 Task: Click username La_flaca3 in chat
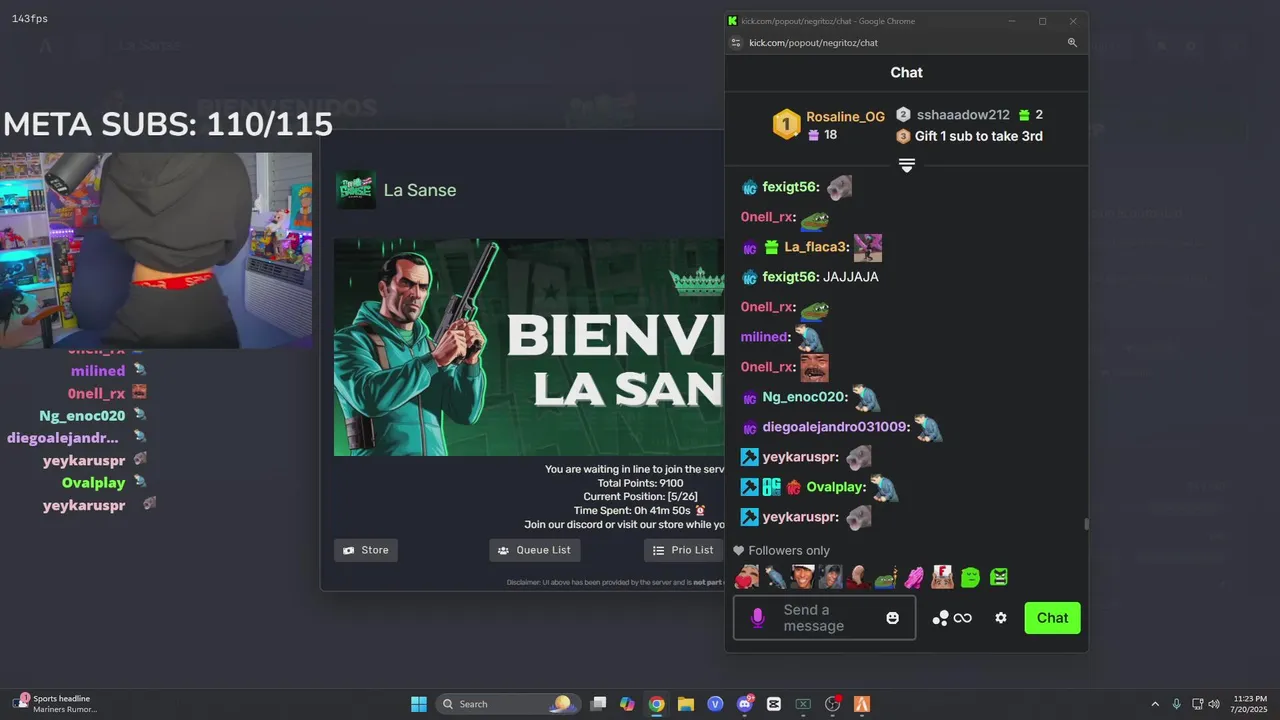tap(815, 247)
